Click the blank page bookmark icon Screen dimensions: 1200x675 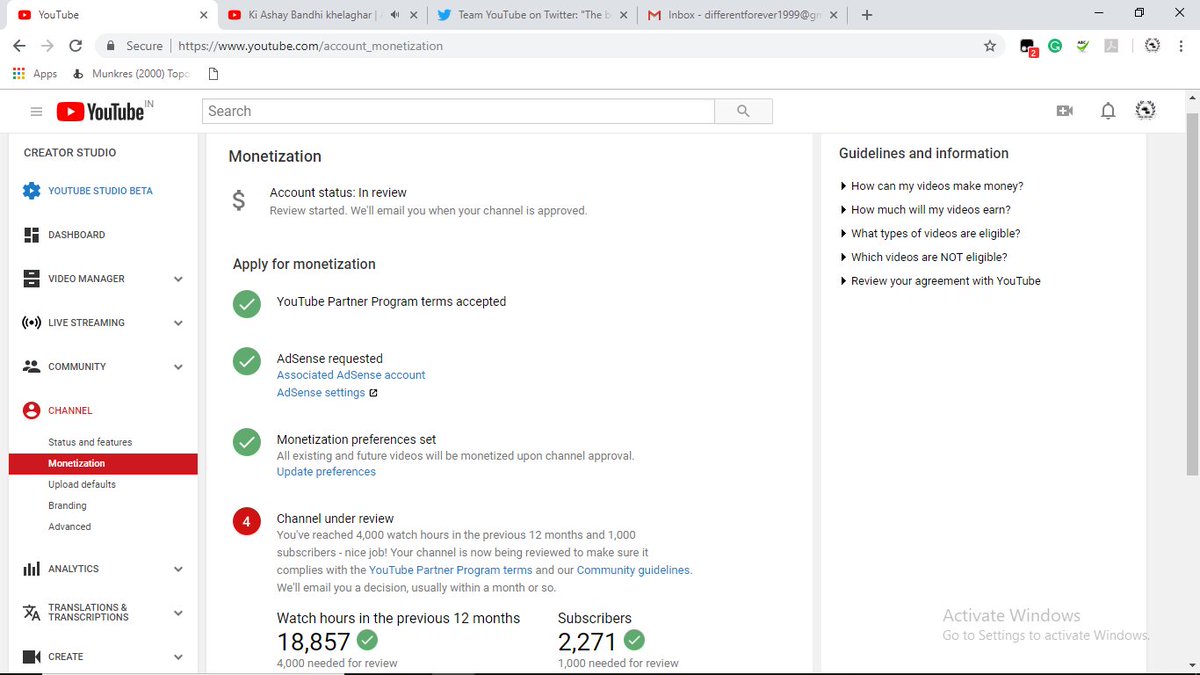pos(213,74)
